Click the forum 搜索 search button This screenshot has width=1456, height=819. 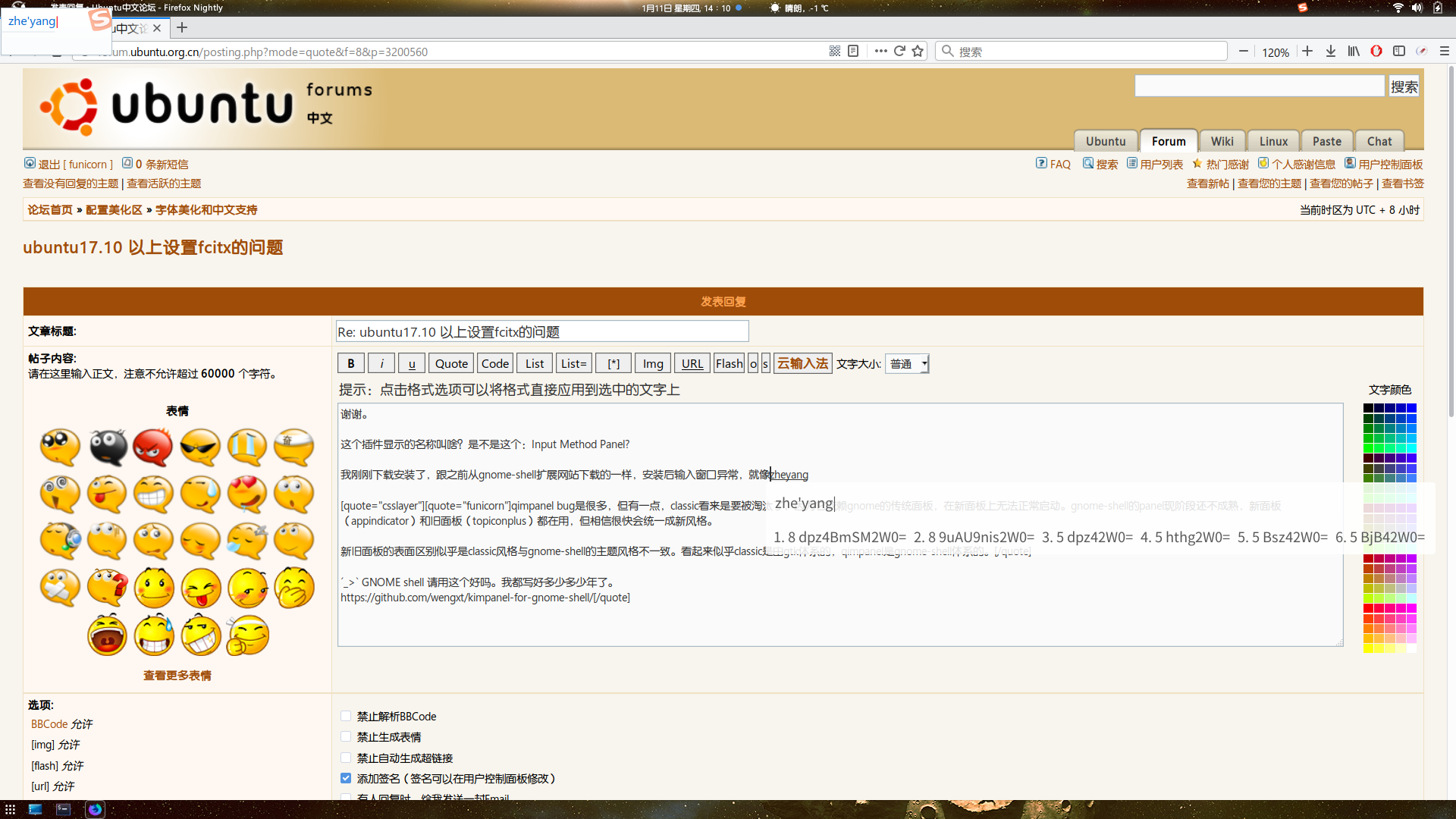pyautogui.click(x=1404, y=86)
